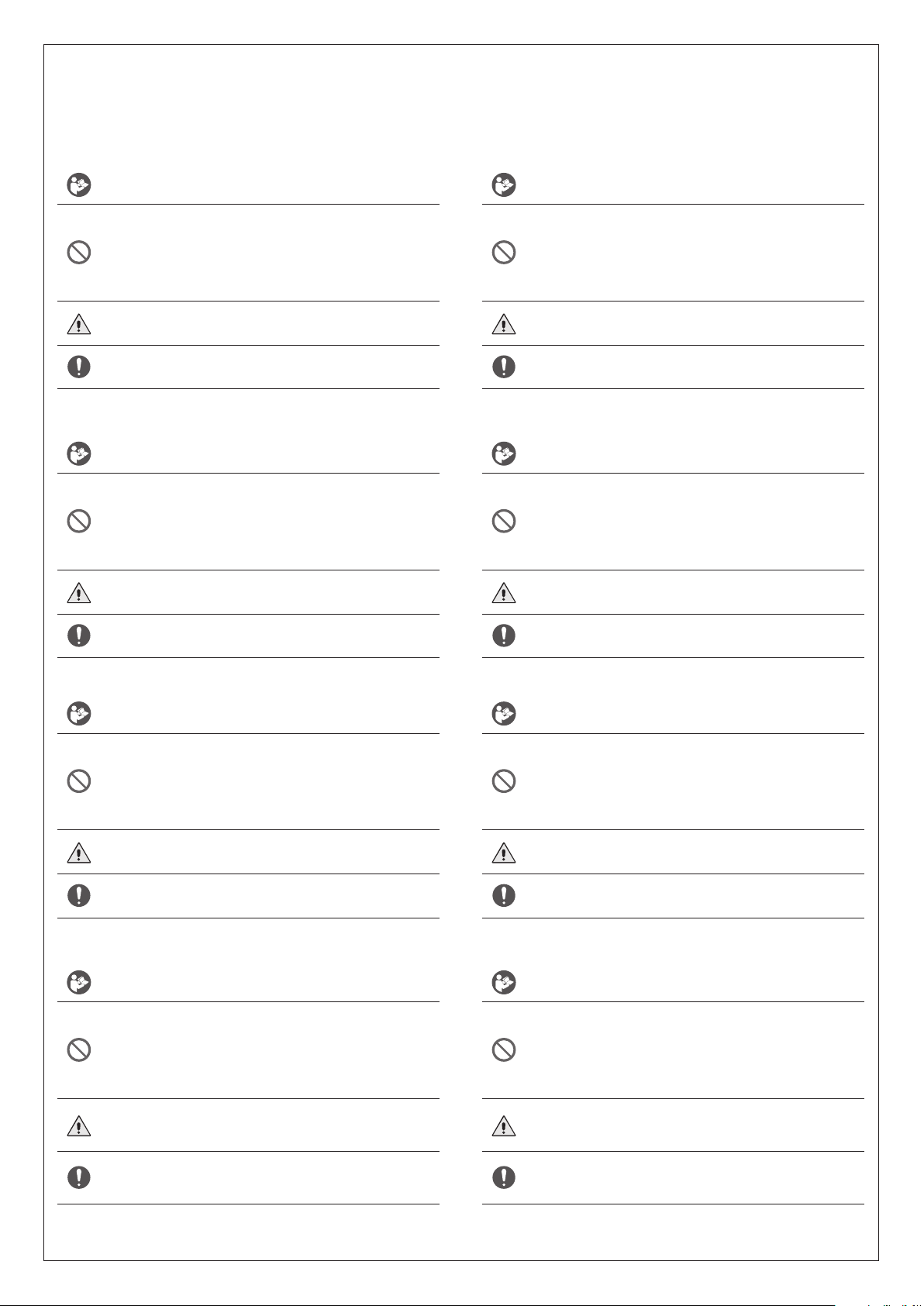Click the read-manual icon in the first left section
The height and width of the screenshot is (1306, 924).
(79, 185)
